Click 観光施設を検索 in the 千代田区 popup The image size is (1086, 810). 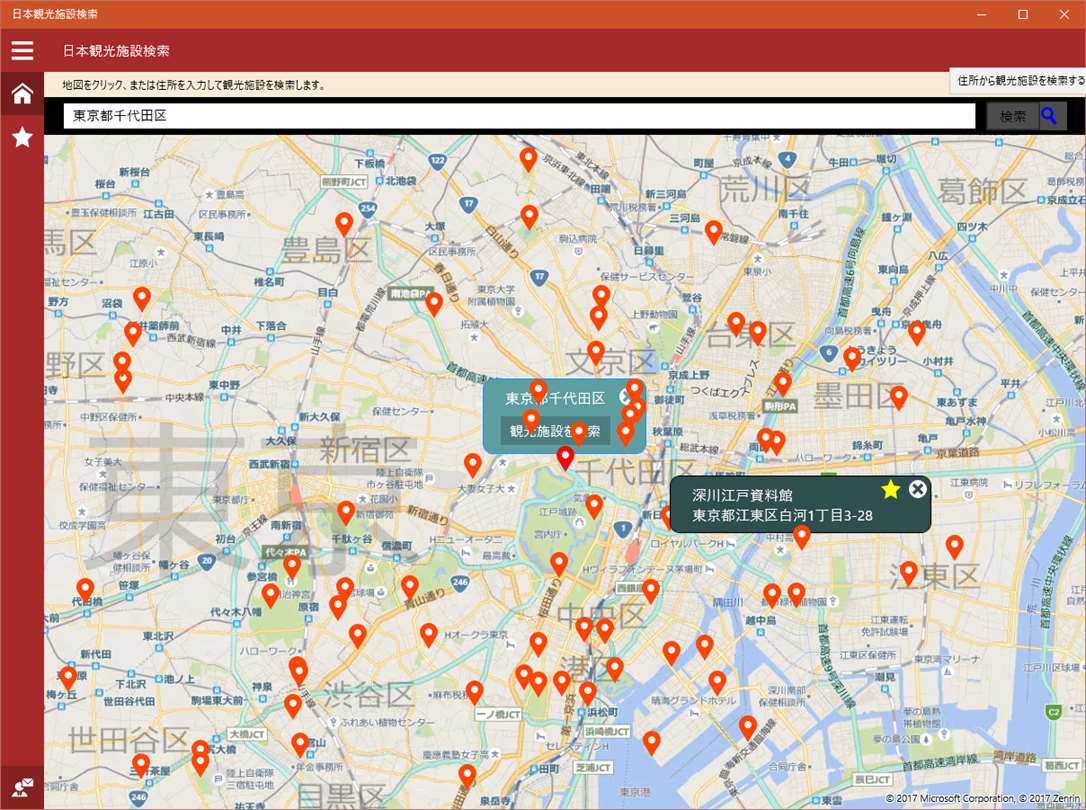tap(555, 431)
